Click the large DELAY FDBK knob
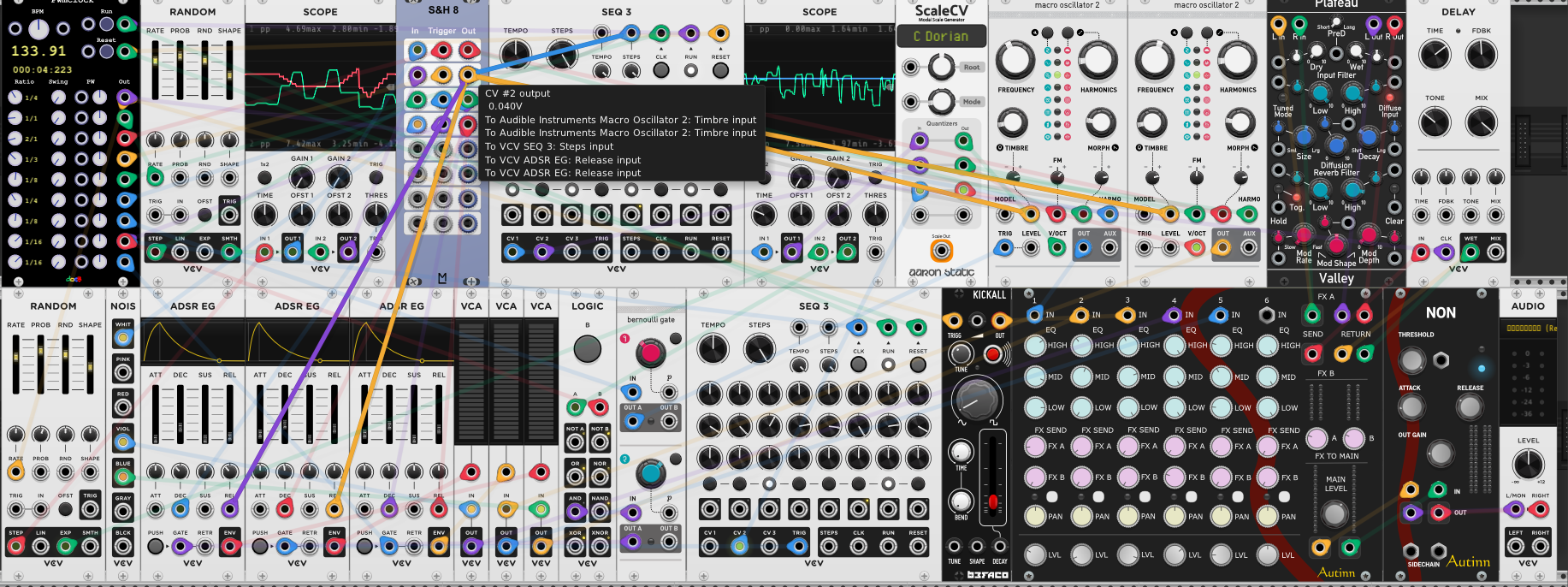The height and width of the screenshot is (587, 1568). [1482, 55]
